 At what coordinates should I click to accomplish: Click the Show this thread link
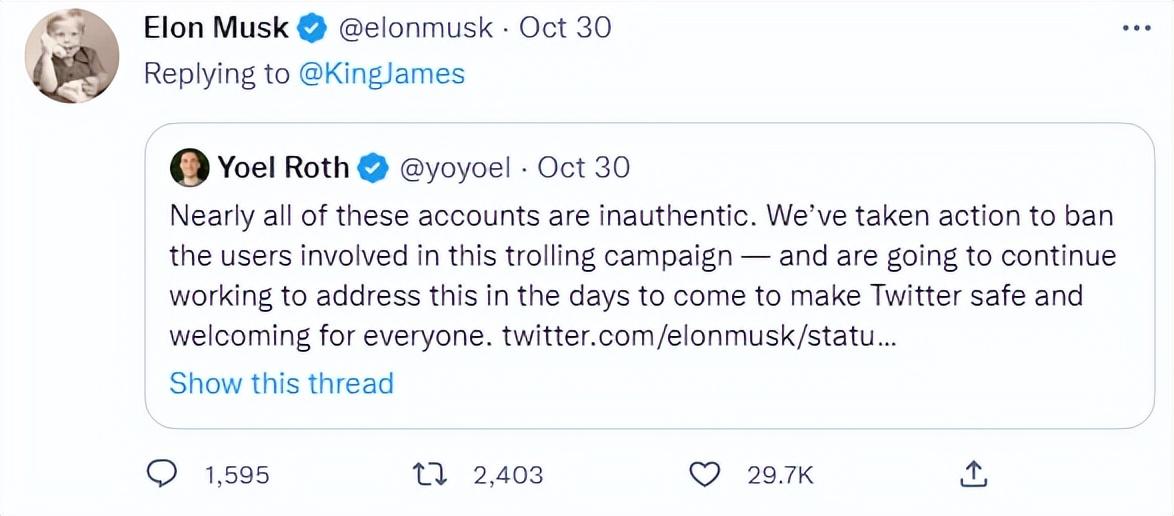click(281, 383)
